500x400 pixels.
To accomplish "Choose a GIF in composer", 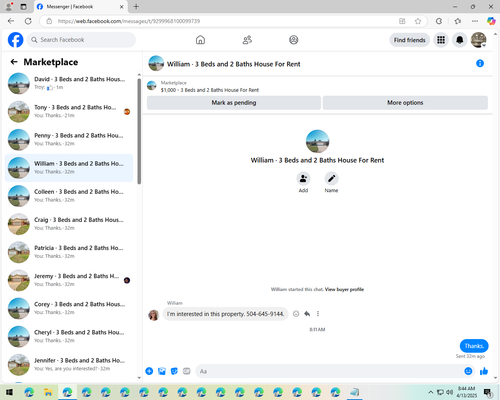I will tap(187, 371).
